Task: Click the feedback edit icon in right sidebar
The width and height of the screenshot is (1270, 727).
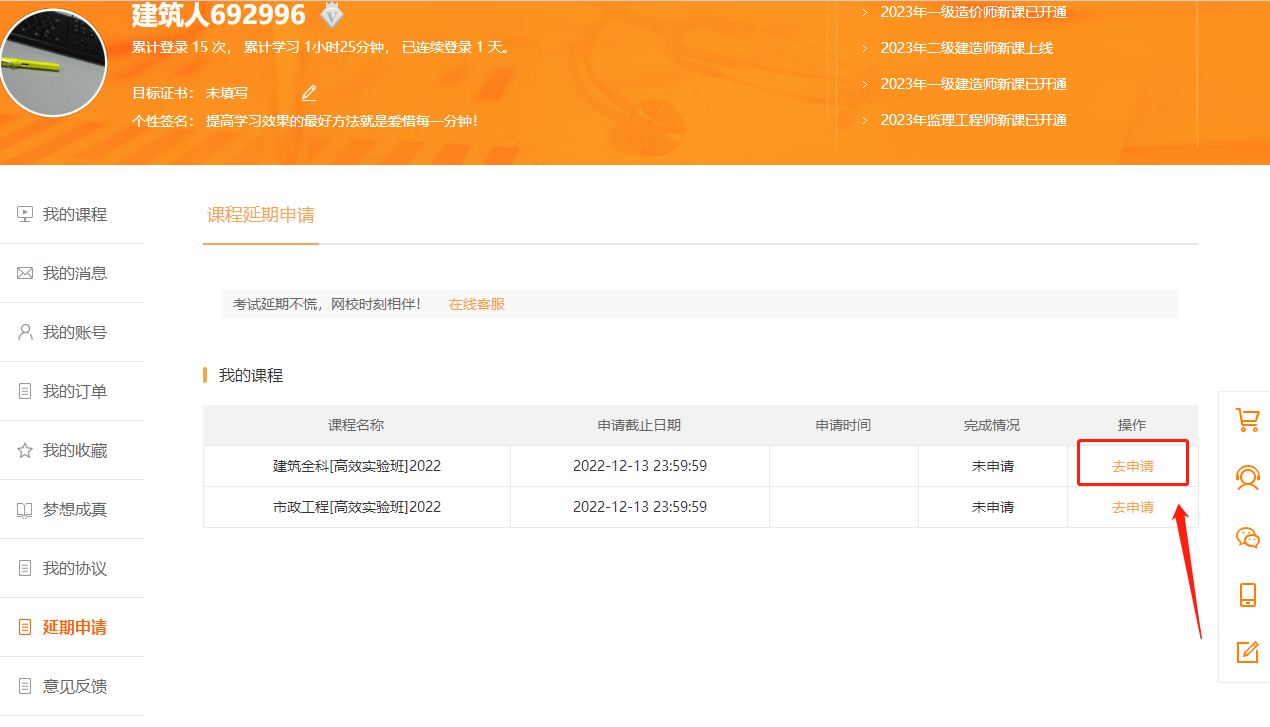Action: 1247,653
